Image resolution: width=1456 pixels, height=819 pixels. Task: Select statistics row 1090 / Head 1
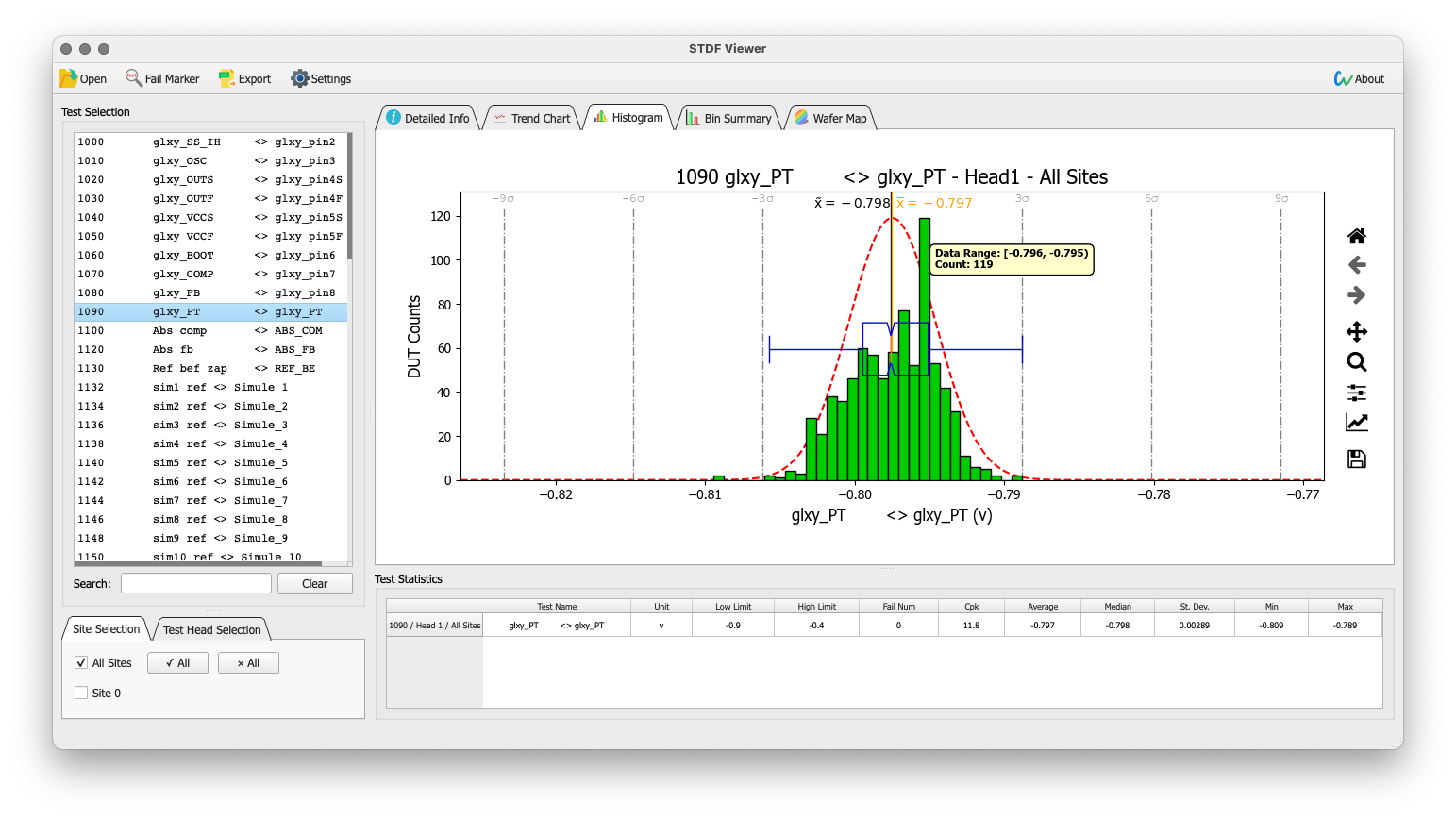[x=435, y=626]
